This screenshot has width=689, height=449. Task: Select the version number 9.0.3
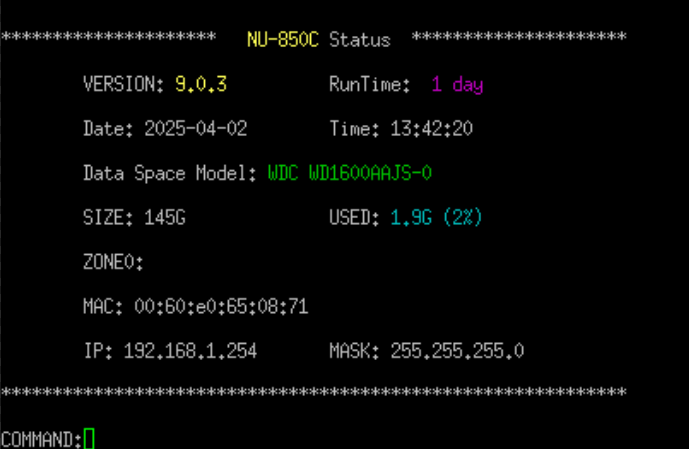pyautogui.click(x=201, y=85)
